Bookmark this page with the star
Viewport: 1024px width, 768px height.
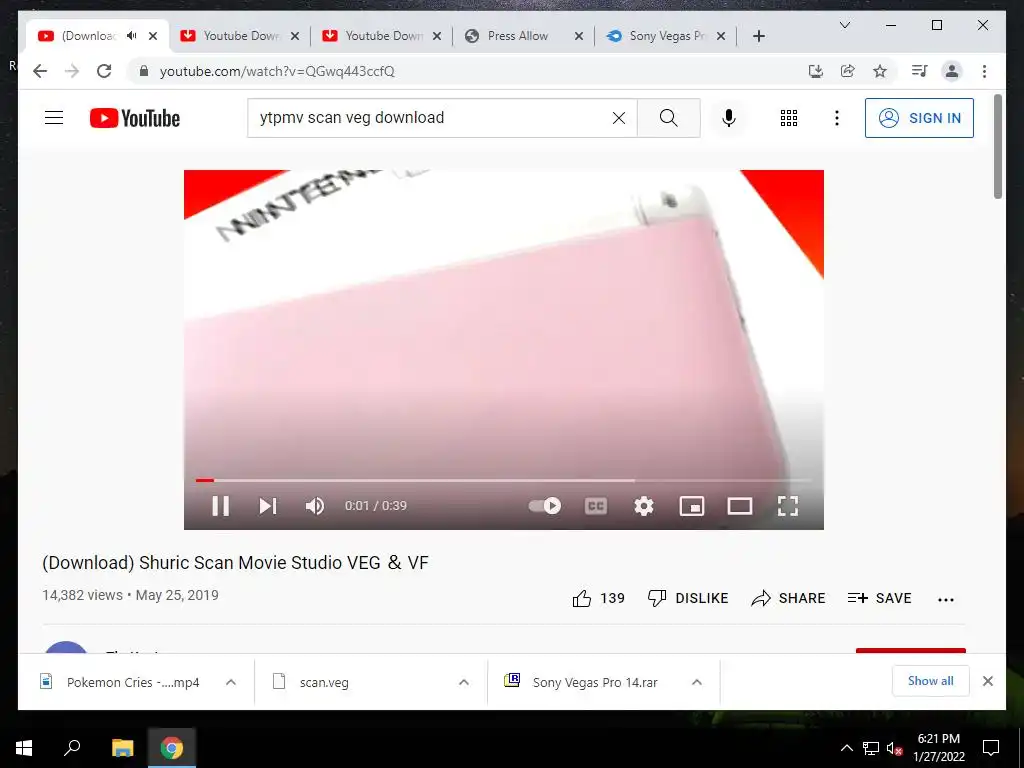tap(880, 71)
